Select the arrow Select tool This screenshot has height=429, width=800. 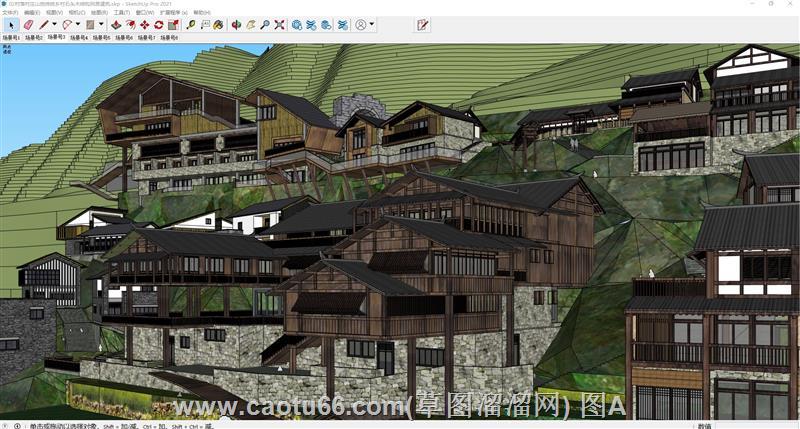pyautogui.click(x=11, y=24)
